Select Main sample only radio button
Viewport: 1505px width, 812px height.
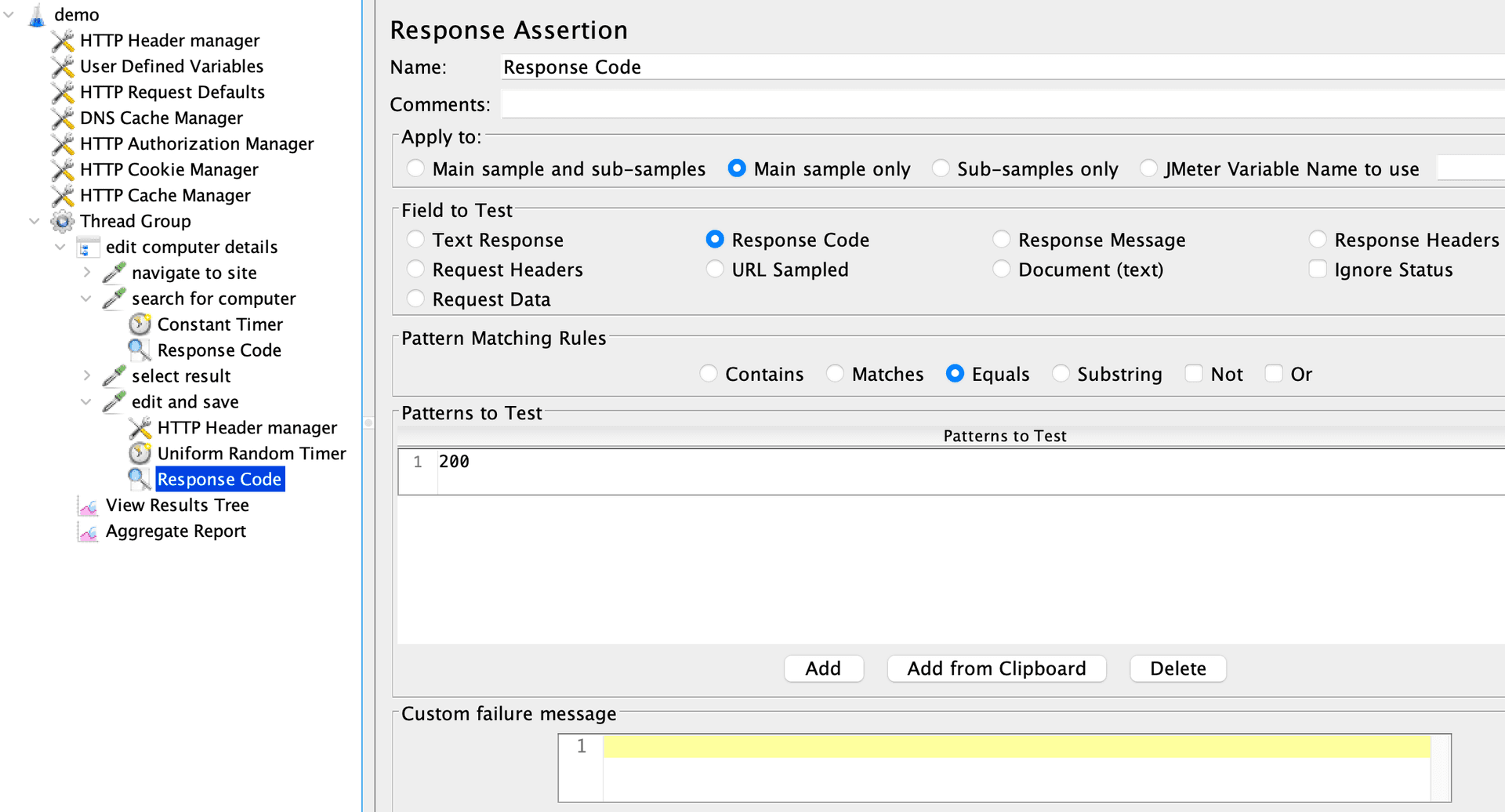click(x=737, y=169)
